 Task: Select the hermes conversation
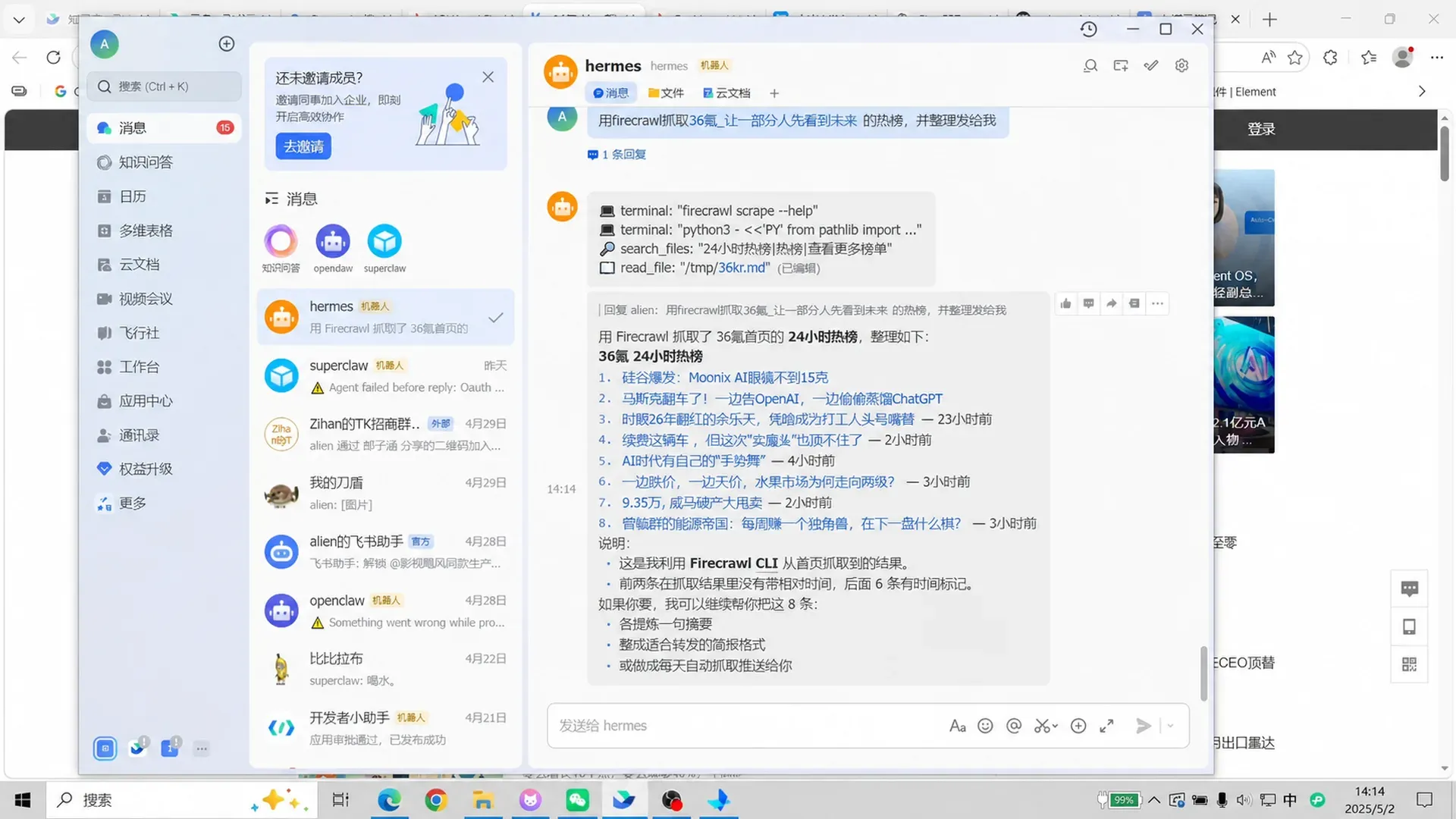pyautogui.click(x=385, y=317)
